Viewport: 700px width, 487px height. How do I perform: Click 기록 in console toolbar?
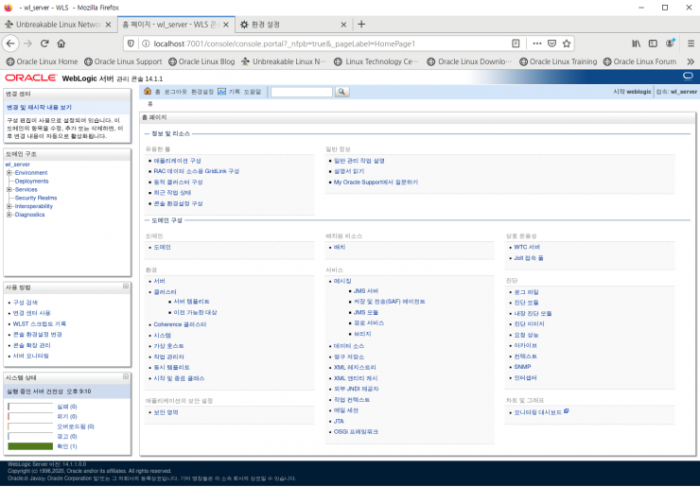pos(234,92)
